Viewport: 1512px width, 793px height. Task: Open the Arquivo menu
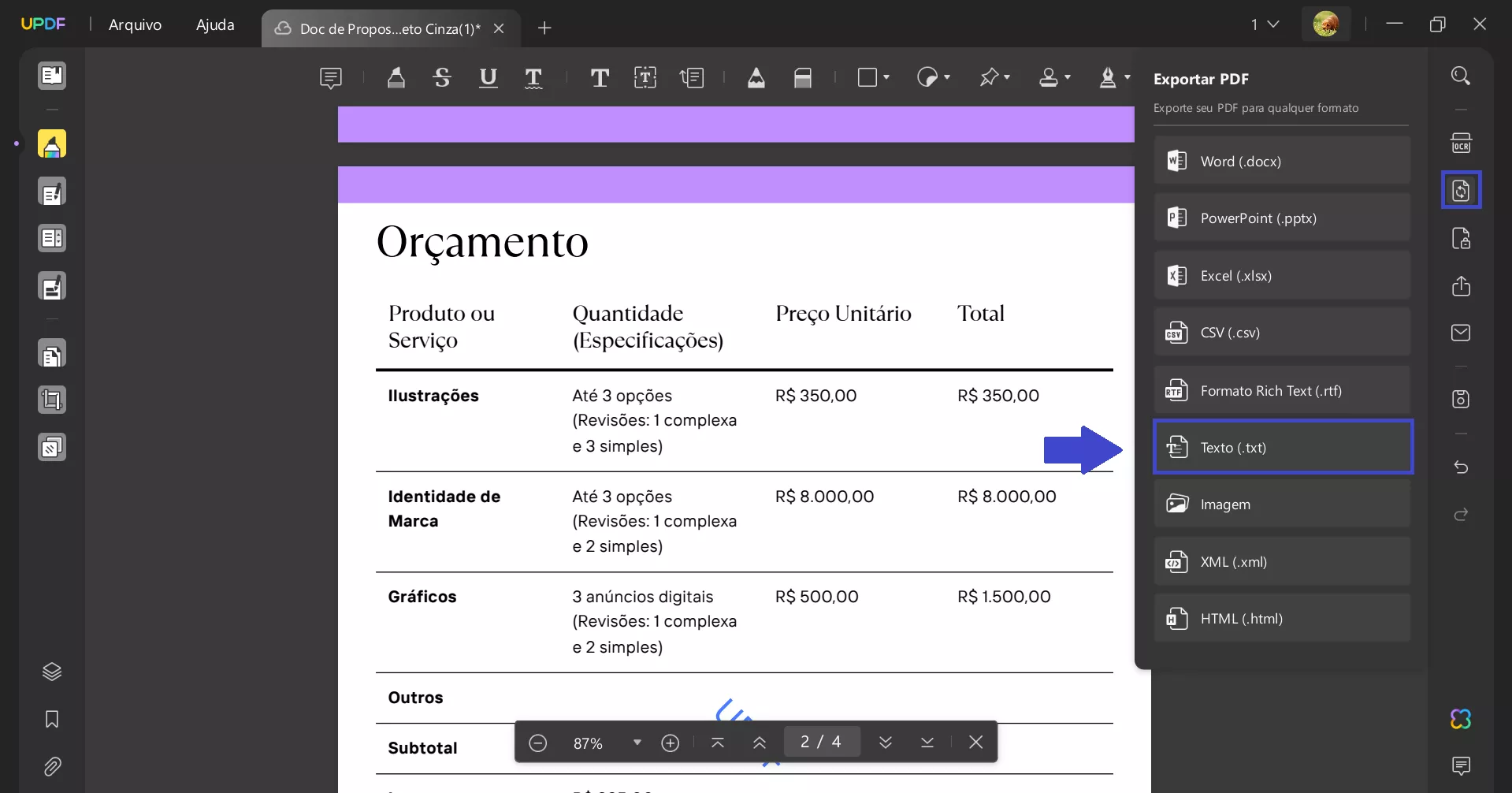coord(136,24)
